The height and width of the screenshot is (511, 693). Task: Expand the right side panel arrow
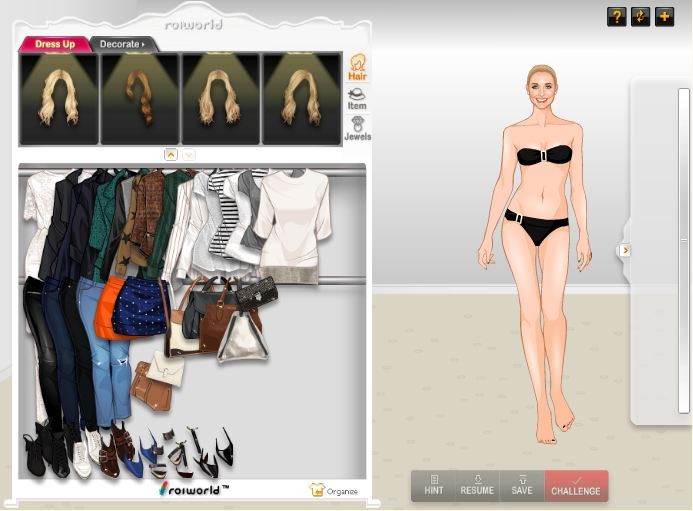[625, 250]
